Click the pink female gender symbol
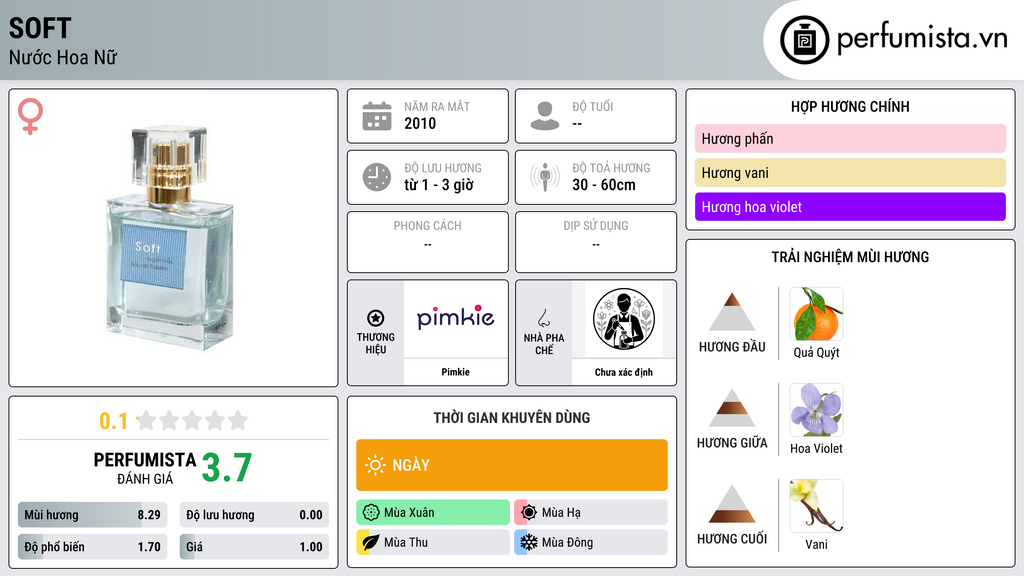Viewport: 1024px width, 576px height. (30, 116)
